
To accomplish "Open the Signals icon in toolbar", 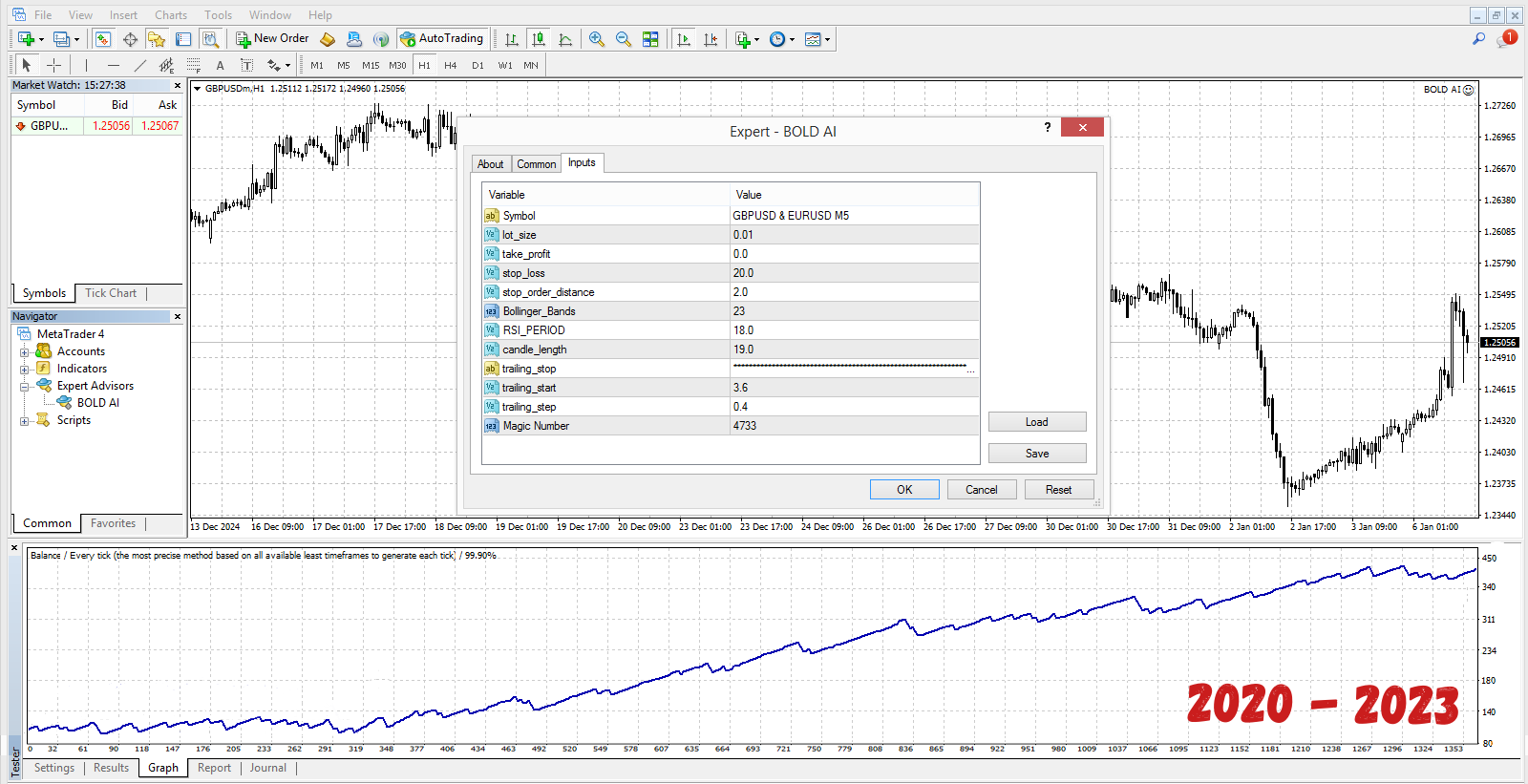I will pyautogui.click(x=381, y=39).
